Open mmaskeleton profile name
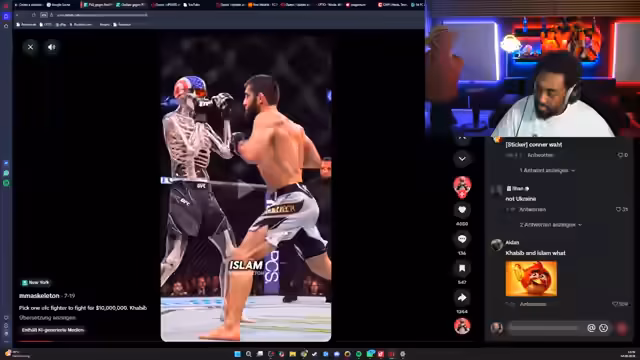This screenshot has width=640, height=360. point(39,296)
